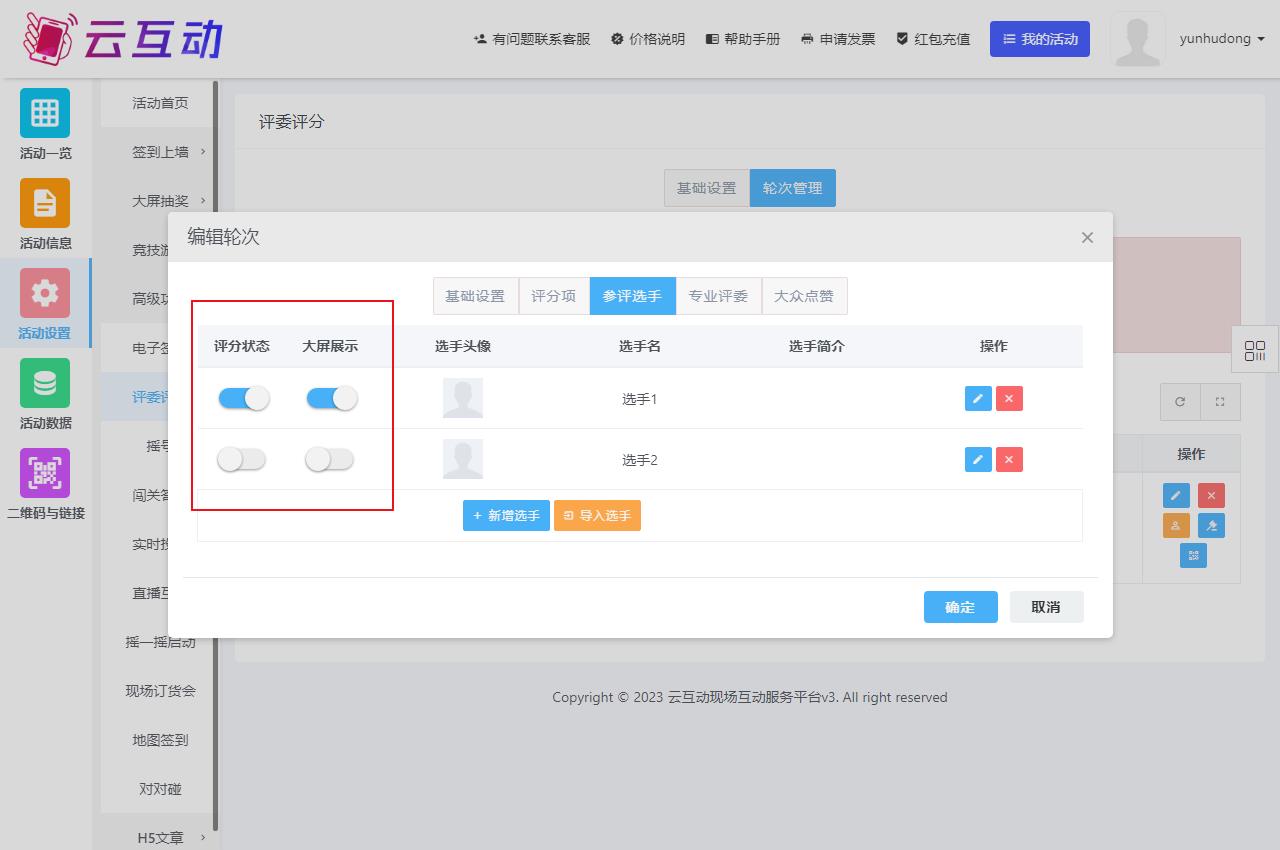Click the floating QR code panel icon
1280x850 pixels.
point(1255,351)
